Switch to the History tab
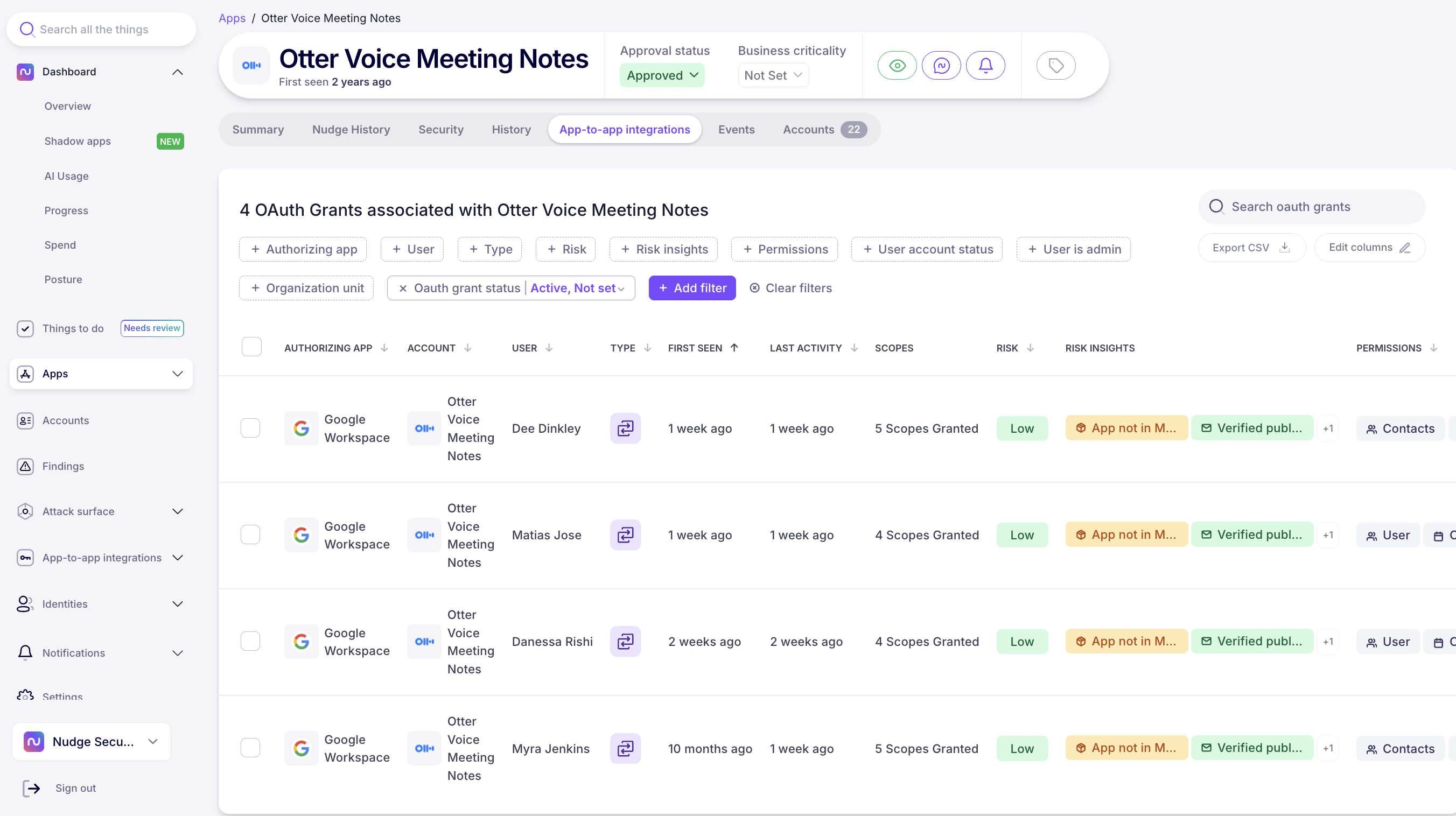The image size is (1456, 816). pyautogui.click(x=511, y=129)
